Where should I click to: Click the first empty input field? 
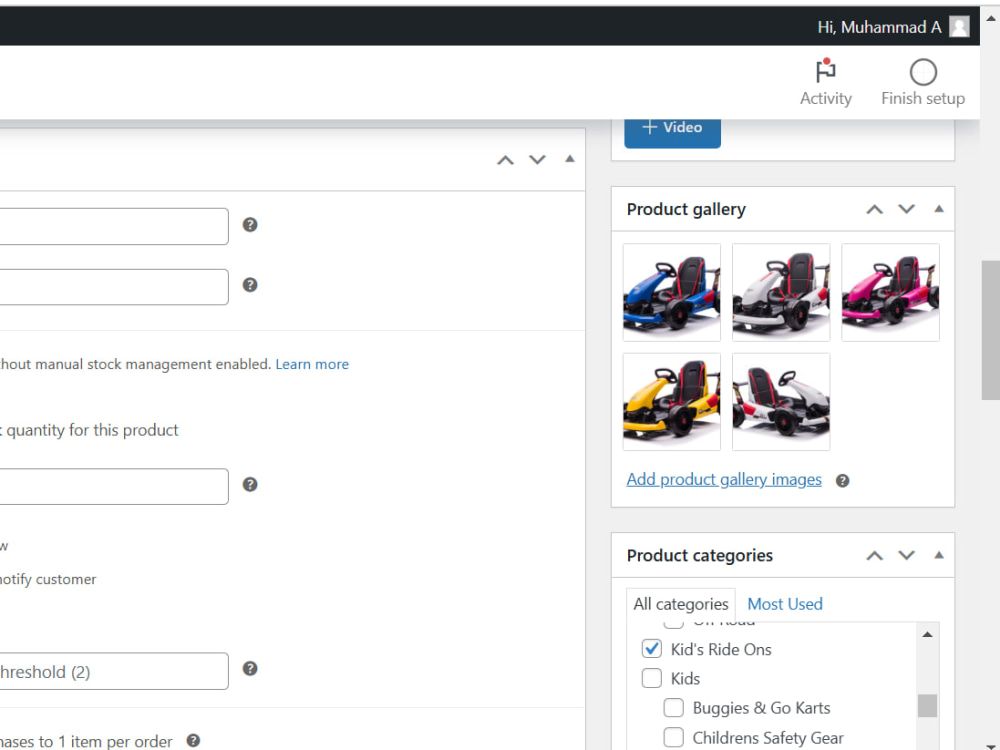pyautogui.click(x=114, y=226)
